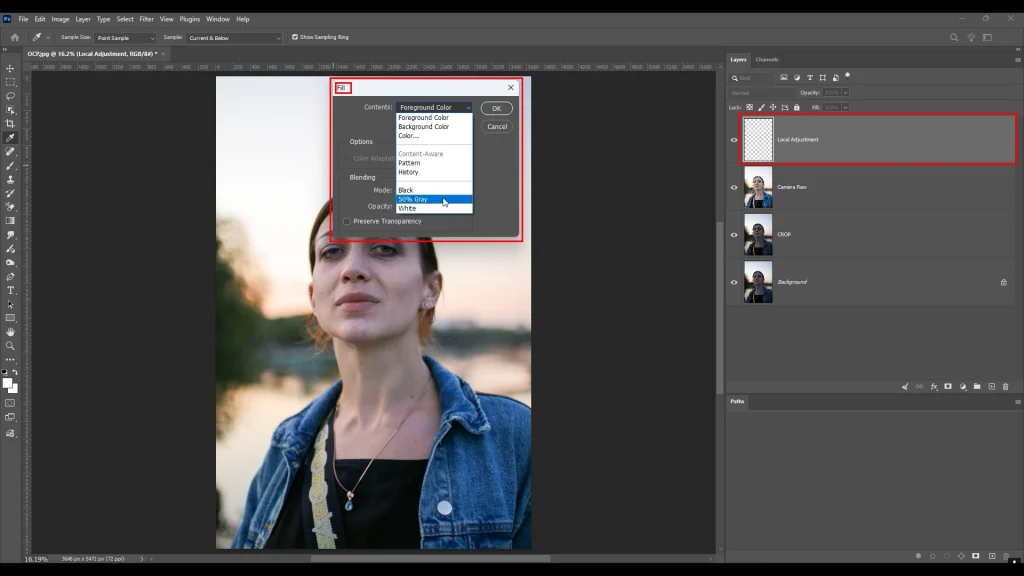Choose Black from Contents list
Viewport: 1024px width, 576px height.
click(434, 190)
